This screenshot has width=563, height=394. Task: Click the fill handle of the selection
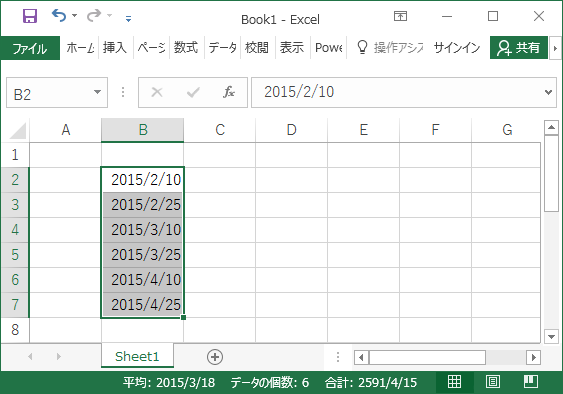183,317
